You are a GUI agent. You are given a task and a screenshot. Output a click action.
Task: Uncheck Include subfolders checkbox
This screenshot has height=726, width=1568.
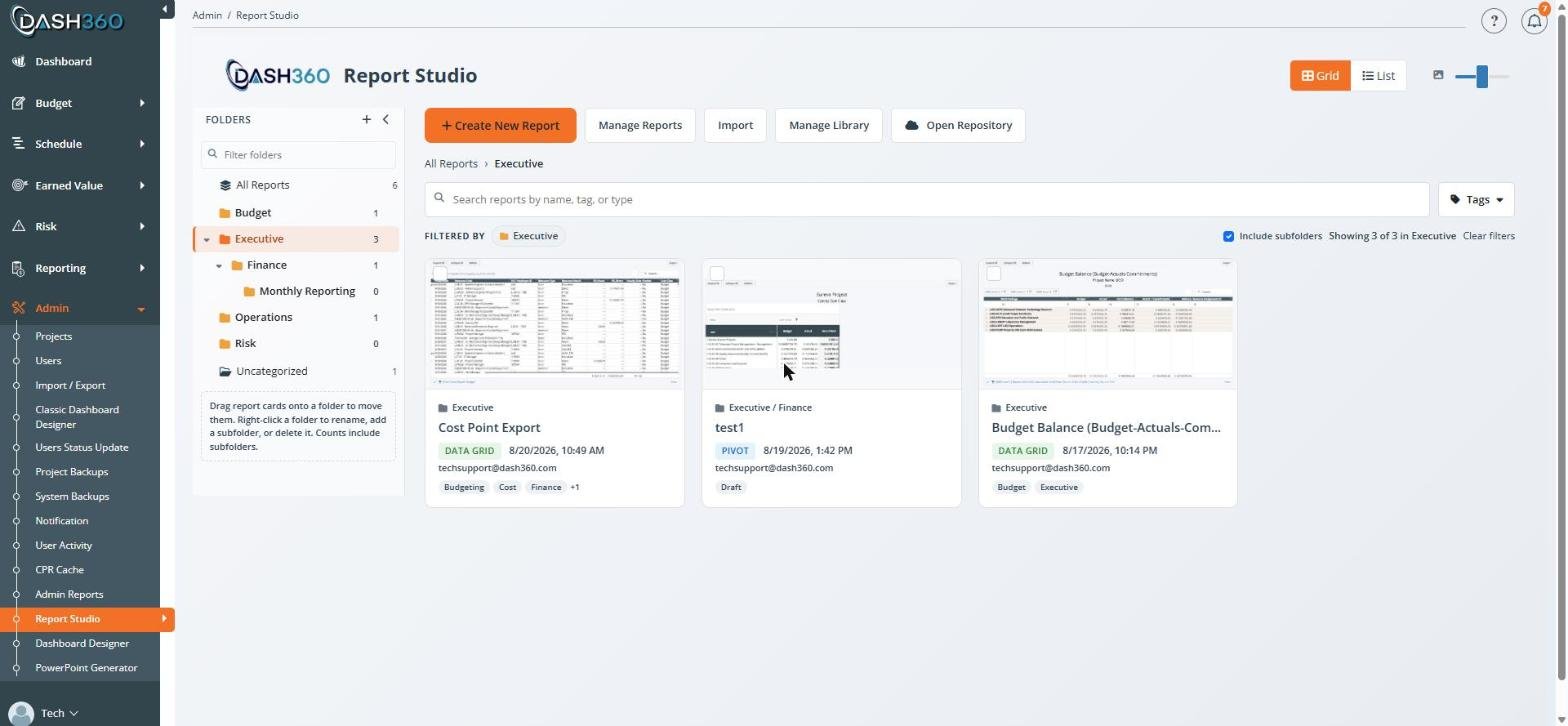point(1228,236)
